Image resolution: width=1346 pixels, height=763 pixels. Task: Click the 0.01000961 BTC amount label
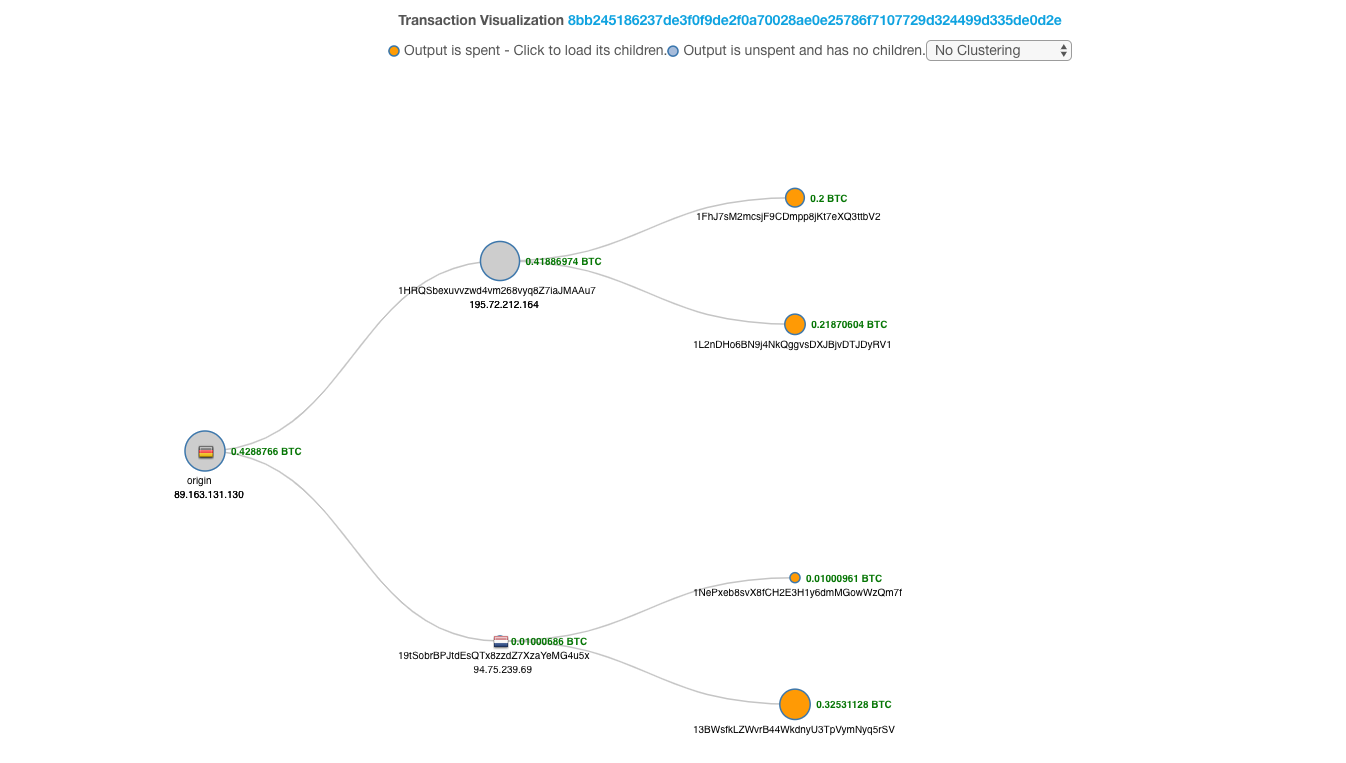[x=844, y=579]
